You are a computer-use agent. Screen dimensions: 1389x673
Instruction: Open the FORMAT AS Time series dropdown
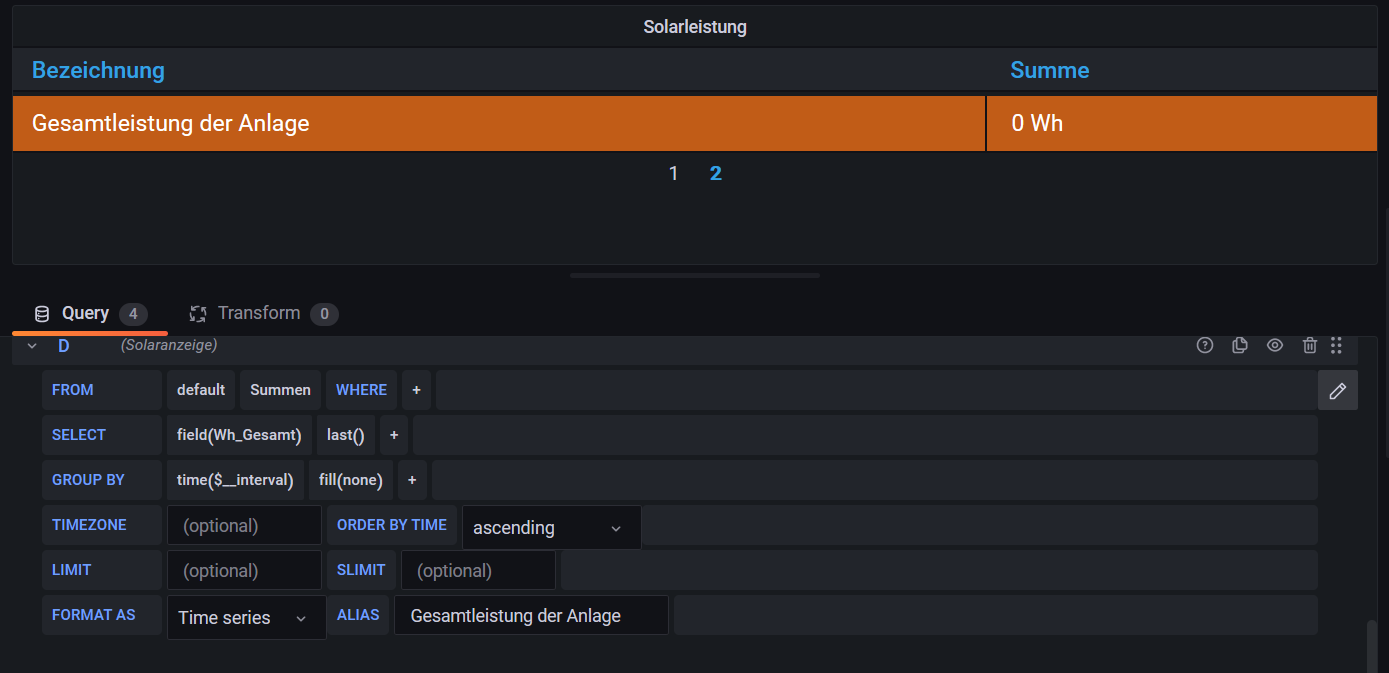(246, 618)
